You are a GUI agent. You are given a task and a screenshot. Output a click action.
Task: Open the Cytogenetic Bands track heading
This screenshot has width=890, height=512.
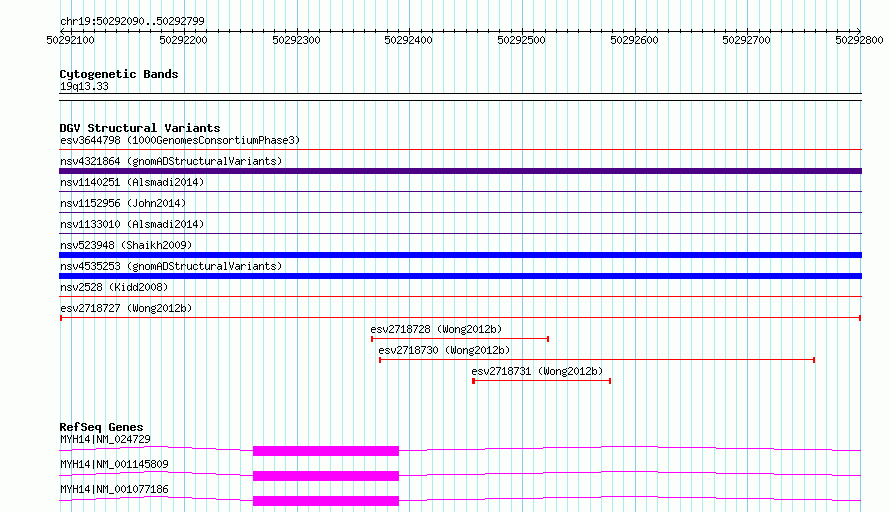[x=119, y=74]
